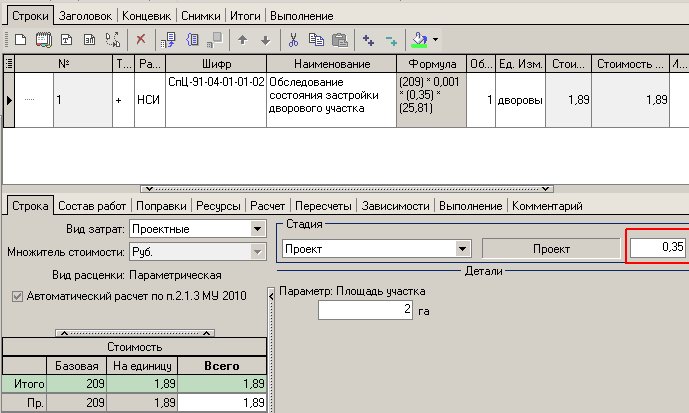Screen dimensions: 689x413
Task: Insert text row using T icon
Action: point(66,40)
